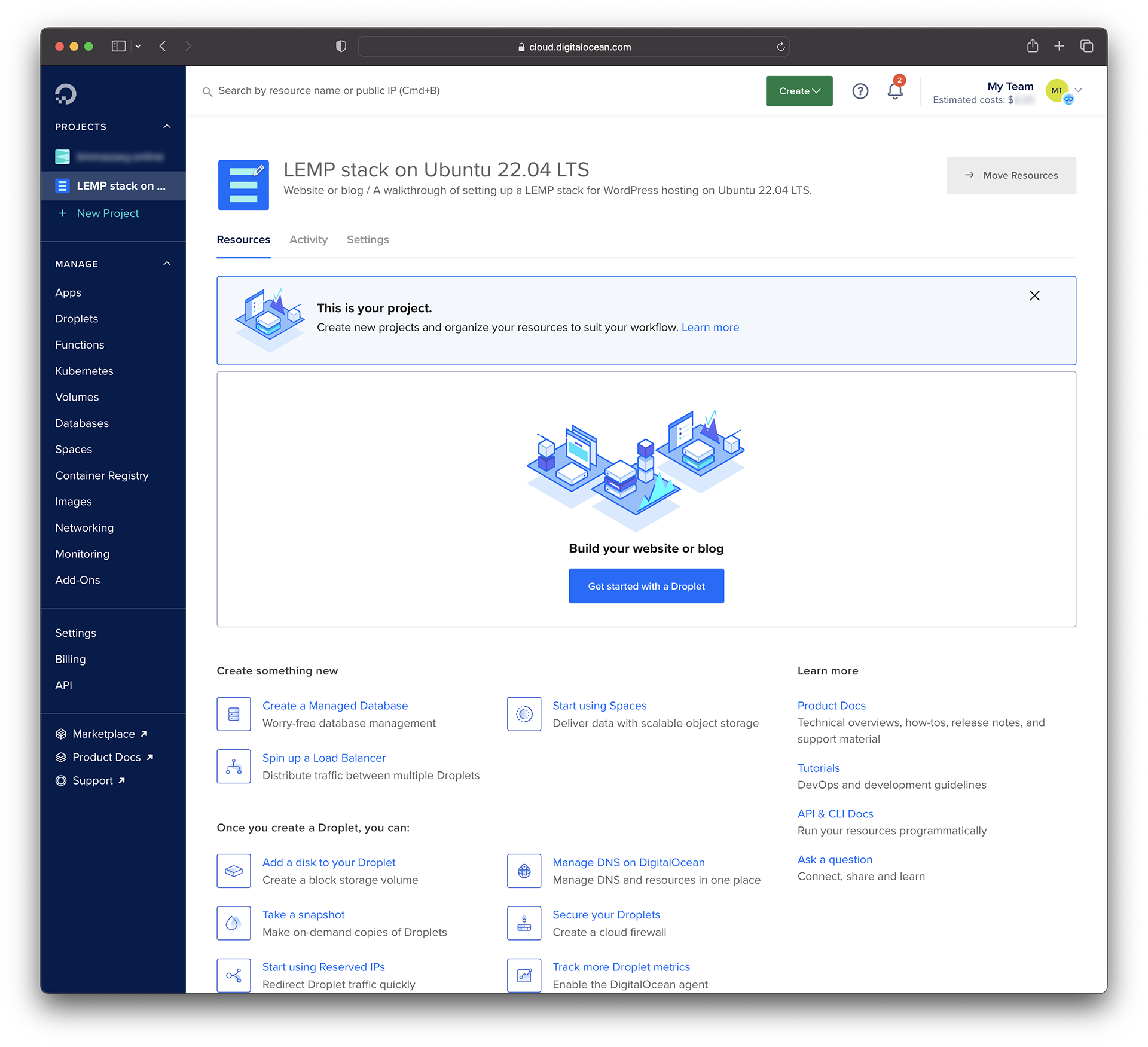Switch to the Activity tab
The height and width of the screenshot is (1047, 1148).
(x=309, y=239)
